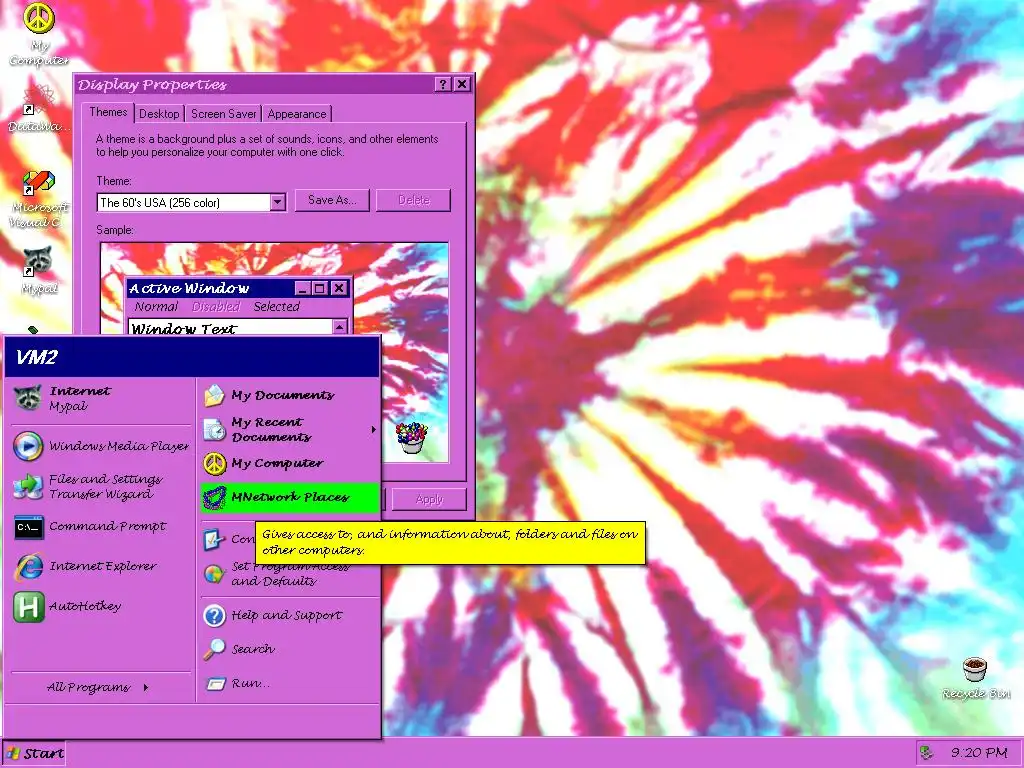The height and width of the screenshot is (768, 1024).
Task: Open Files and Settings Transfer Wizard icon
Action: [28, 487]
